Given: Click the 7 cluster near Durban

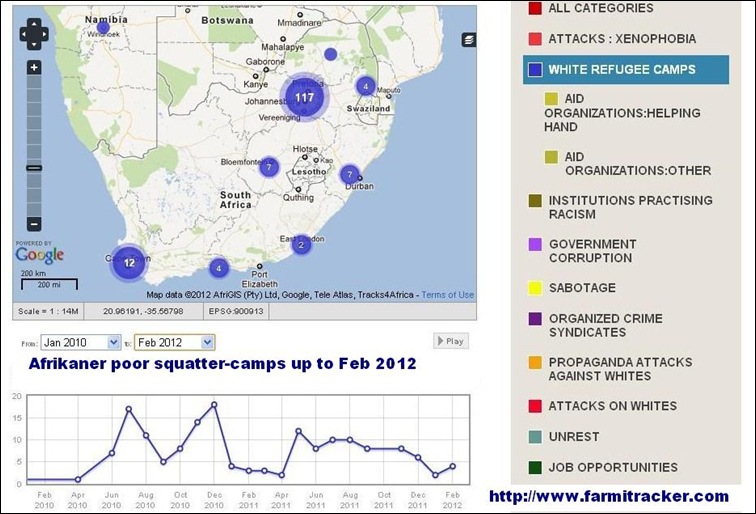Looking at the screenshot, I should click(x=350, y=175).
